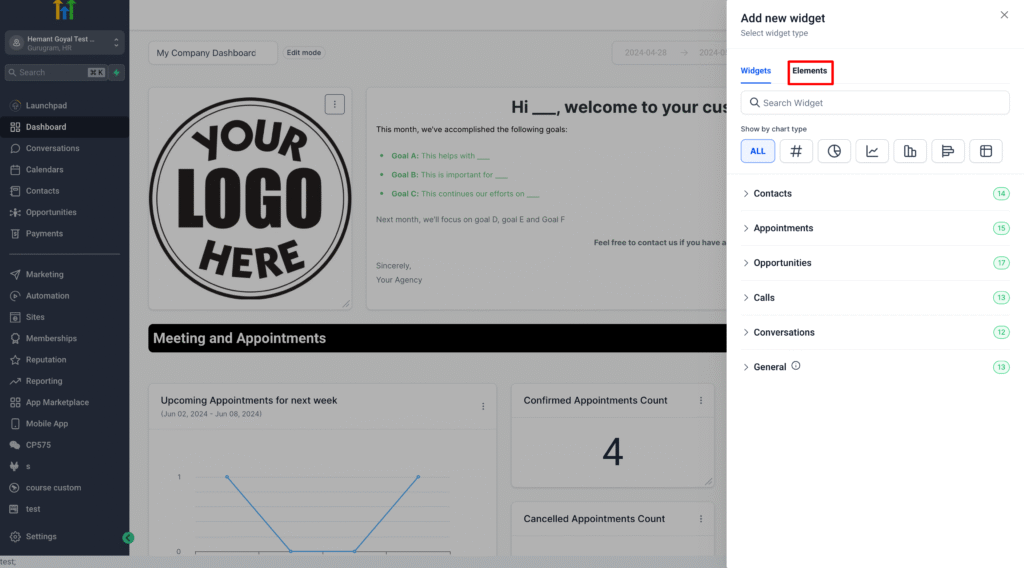Select the ALL chart type filter

(758, 151)
